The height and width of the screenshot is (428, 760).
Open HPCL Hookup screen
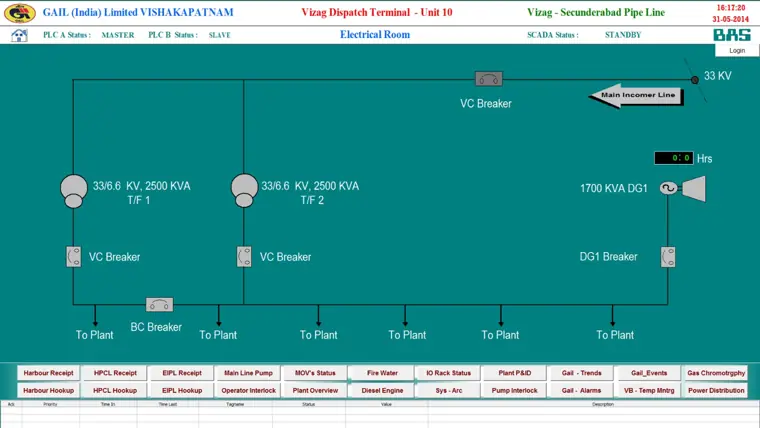(115, 391)
